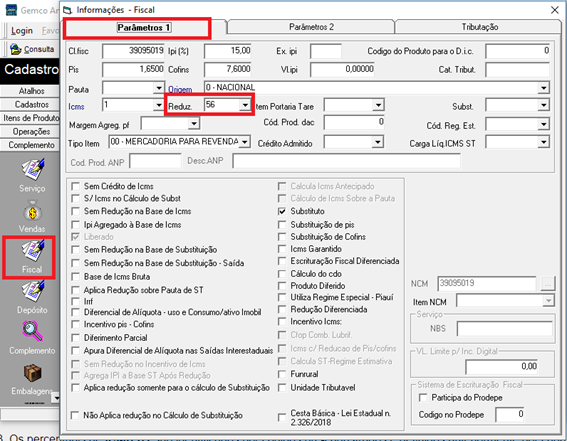Enable Funrural checkbox
567x441 pixels.
coord(282,374)
